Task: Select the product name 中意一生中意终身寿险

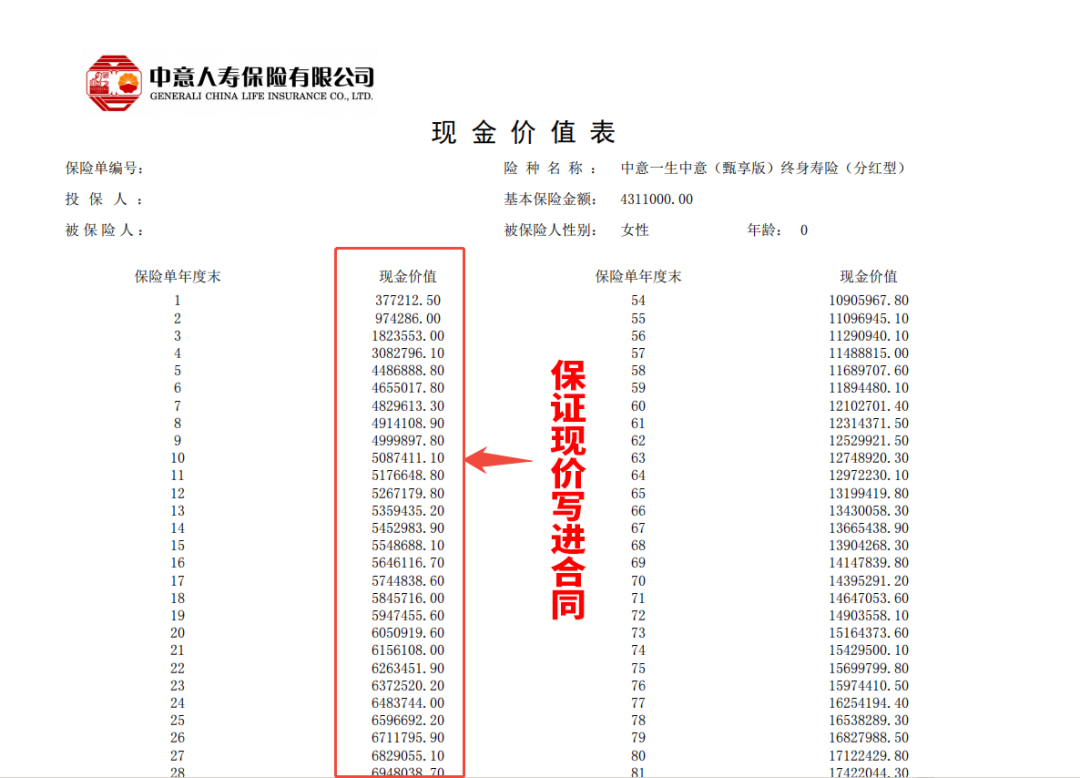Action: [x=762, y=168]
